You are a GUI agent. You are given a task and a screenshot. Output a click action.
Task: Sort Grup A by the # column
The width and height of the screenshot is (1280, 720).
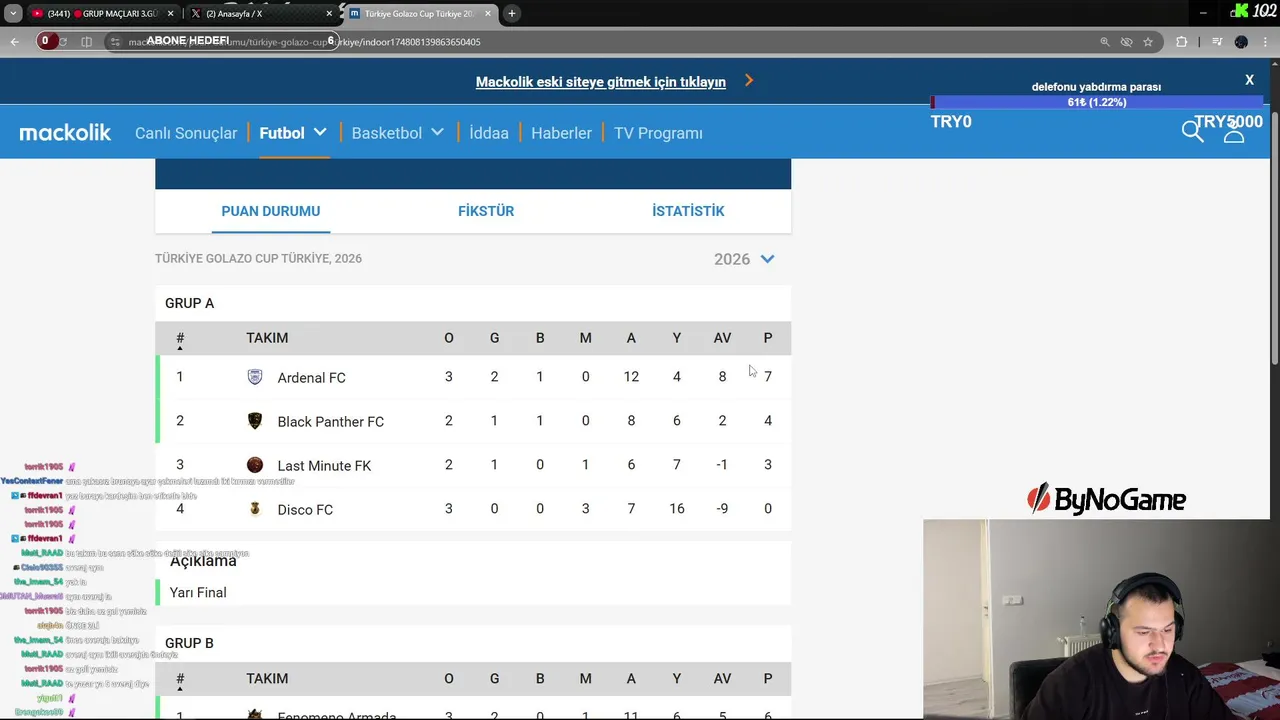(180, 339)
